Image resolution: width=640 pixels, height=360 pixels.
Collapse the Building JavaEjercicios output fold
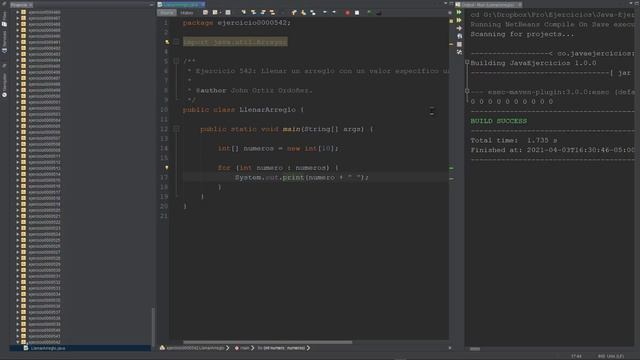click(467, 62)
